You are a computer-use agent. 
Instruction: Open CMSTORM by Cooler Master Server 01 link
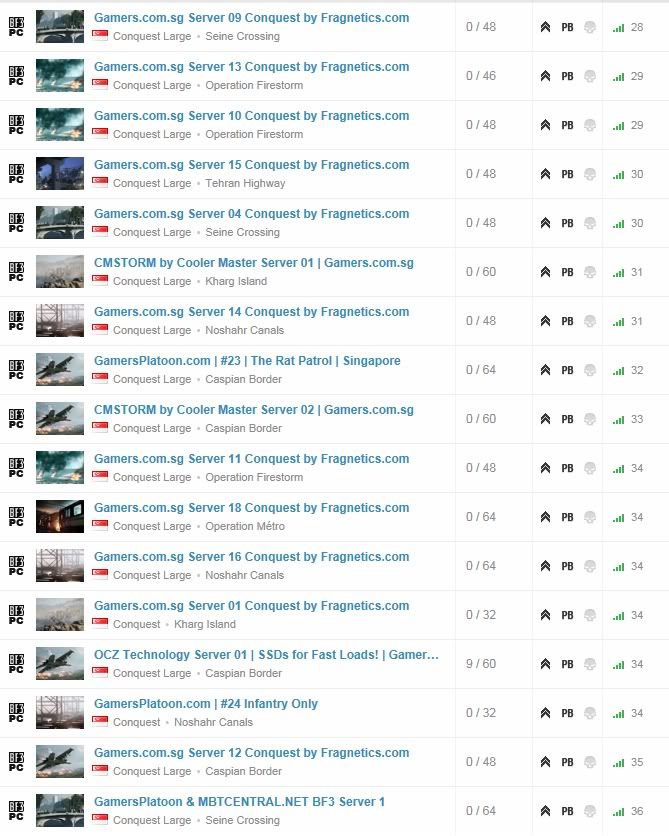[x=253, y=263]
